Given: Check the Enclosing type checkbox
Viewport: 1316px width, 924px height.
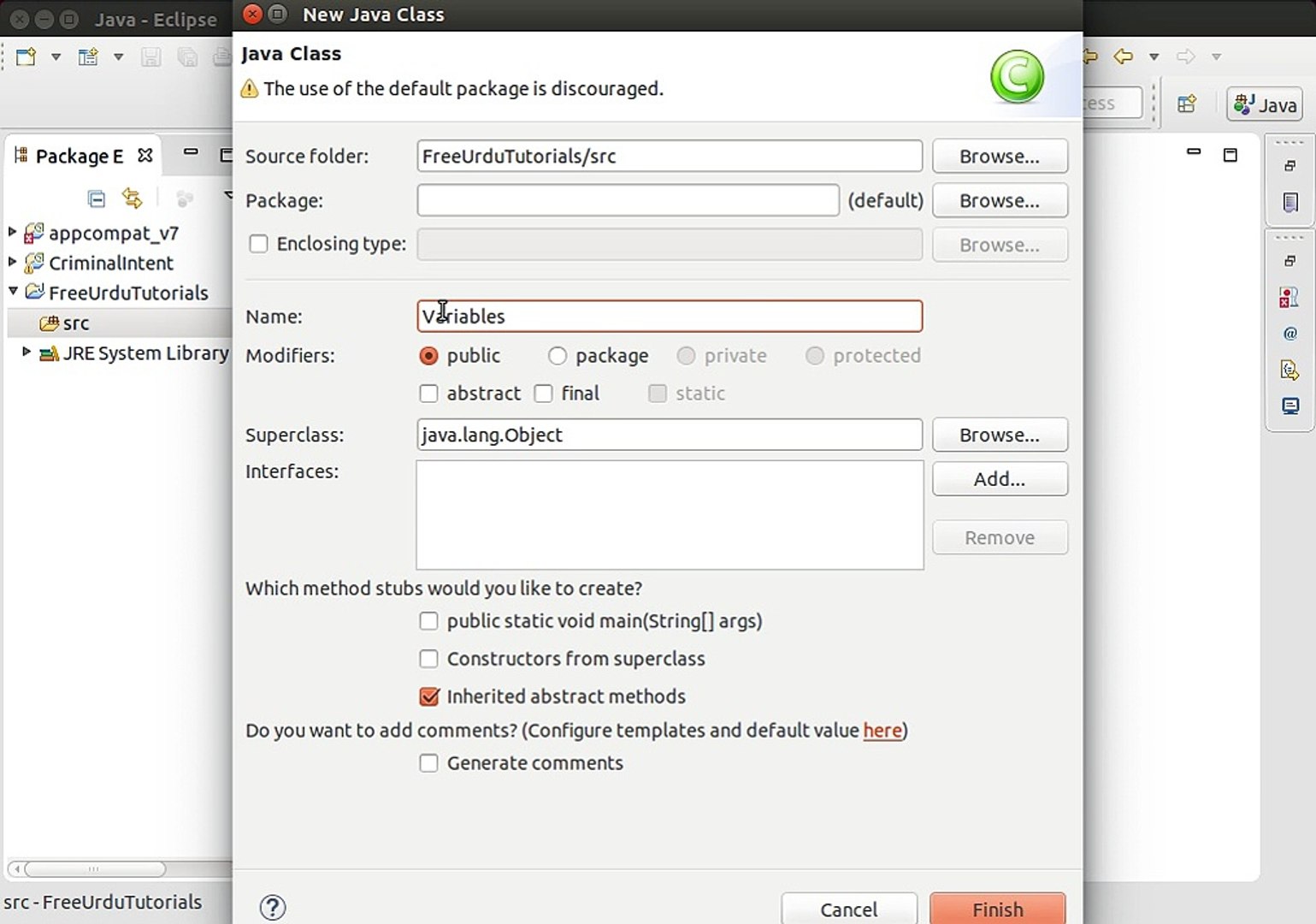Looking at the screenshot, I should 258,244.
